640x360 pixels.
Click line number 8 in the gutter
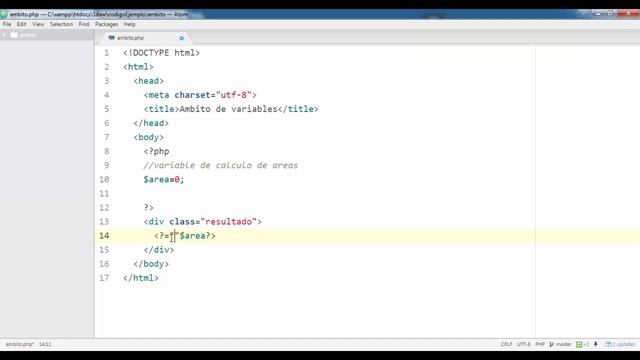point(106,151)
